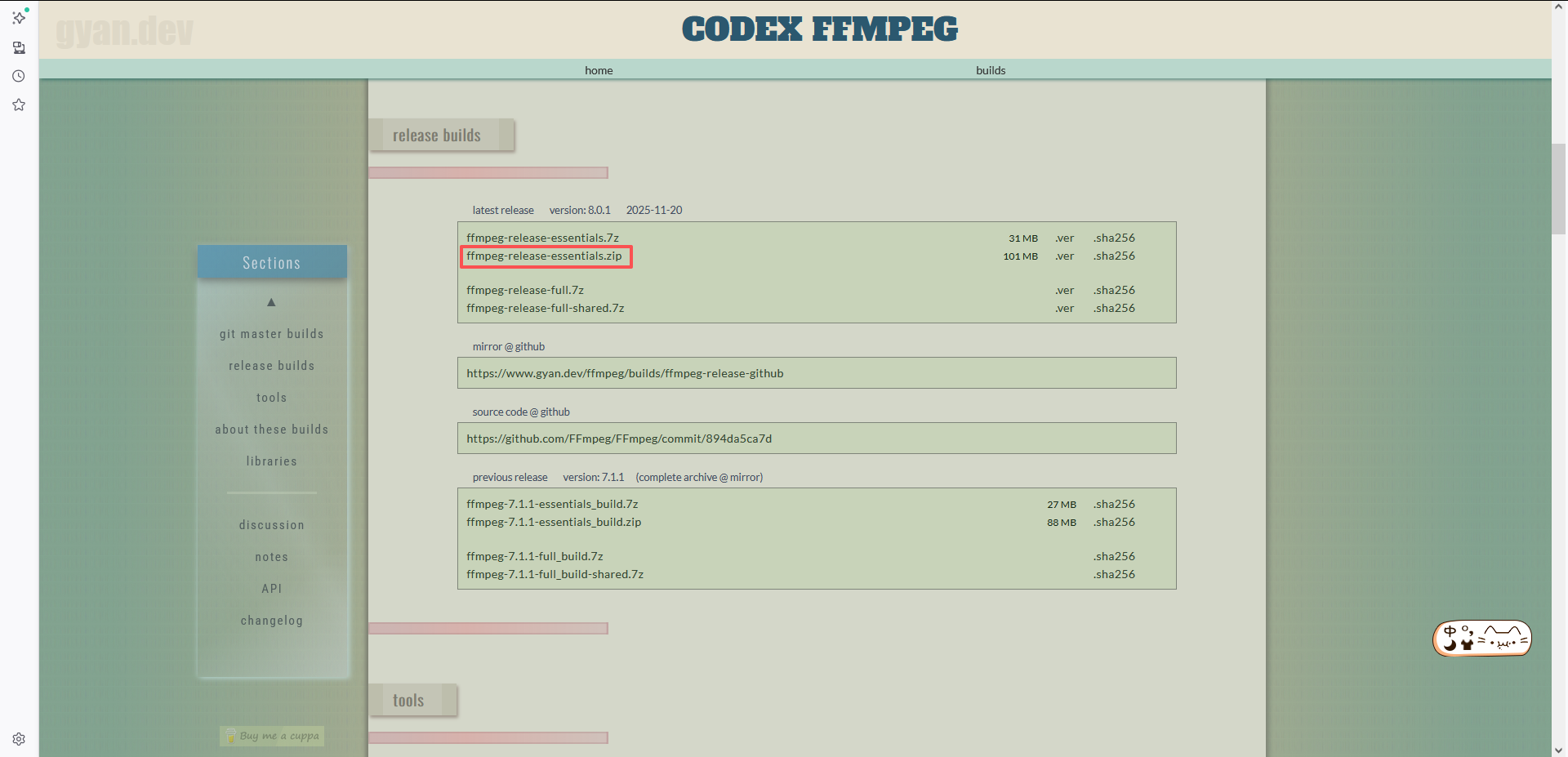Jump to tools in Sections panel
The width and height of the screenshot is (1568, 757).
pos(271,398)
